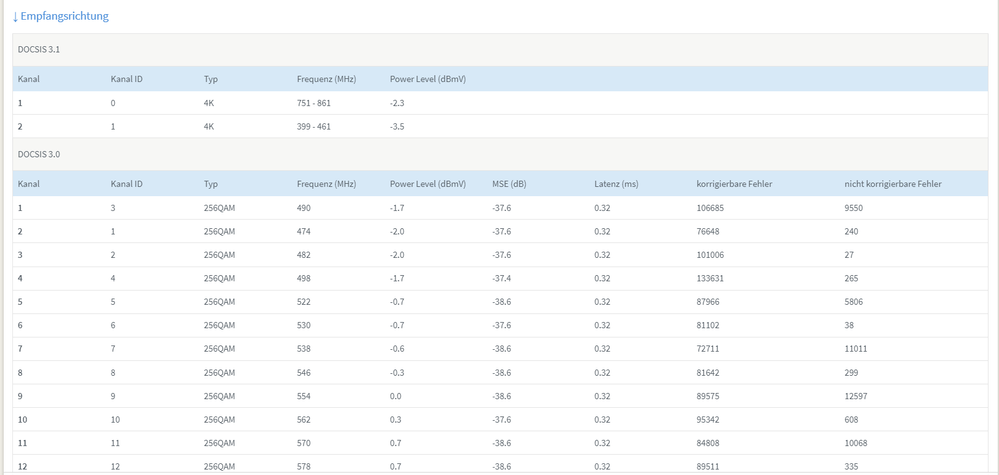The width and height of the screenshot is (999, 475).
Task: Click the -2.3 power level value
Action: pyautogui.click(x=397, y=103)
